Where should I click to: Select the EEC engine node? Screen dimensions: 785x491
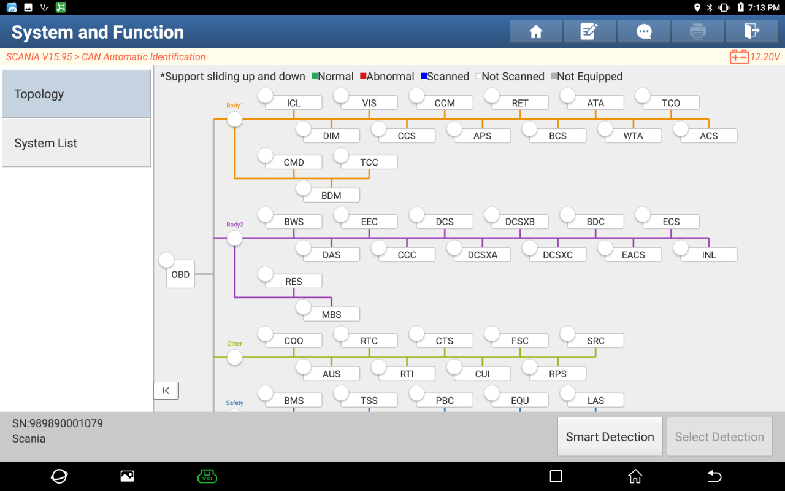click(x=368, y=221)
